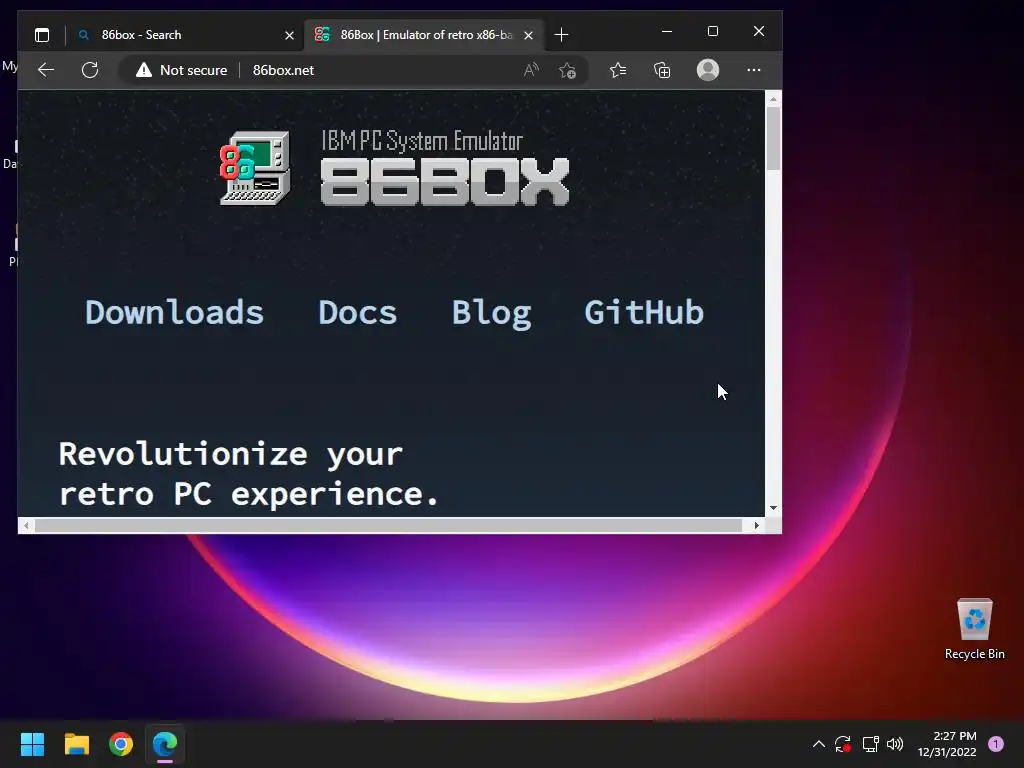Image resolution: width=1024 pixels, height=768 pixels.
Task: Activate the Read aloud icon
Action: point(531,70)
